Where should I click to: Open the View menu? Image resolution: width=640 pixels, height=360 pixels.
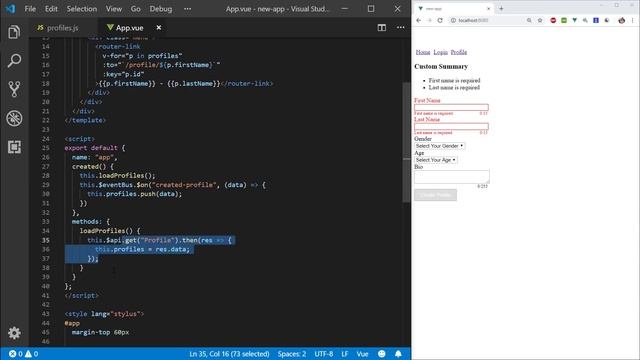(113, 9)
